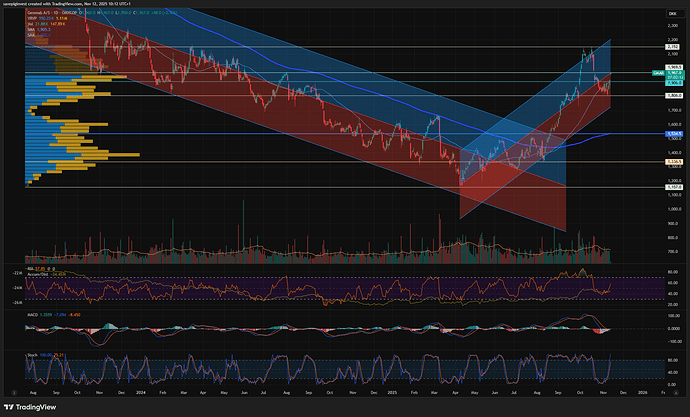Click the Stoch indicator legend label

click(x=34, y=353)
